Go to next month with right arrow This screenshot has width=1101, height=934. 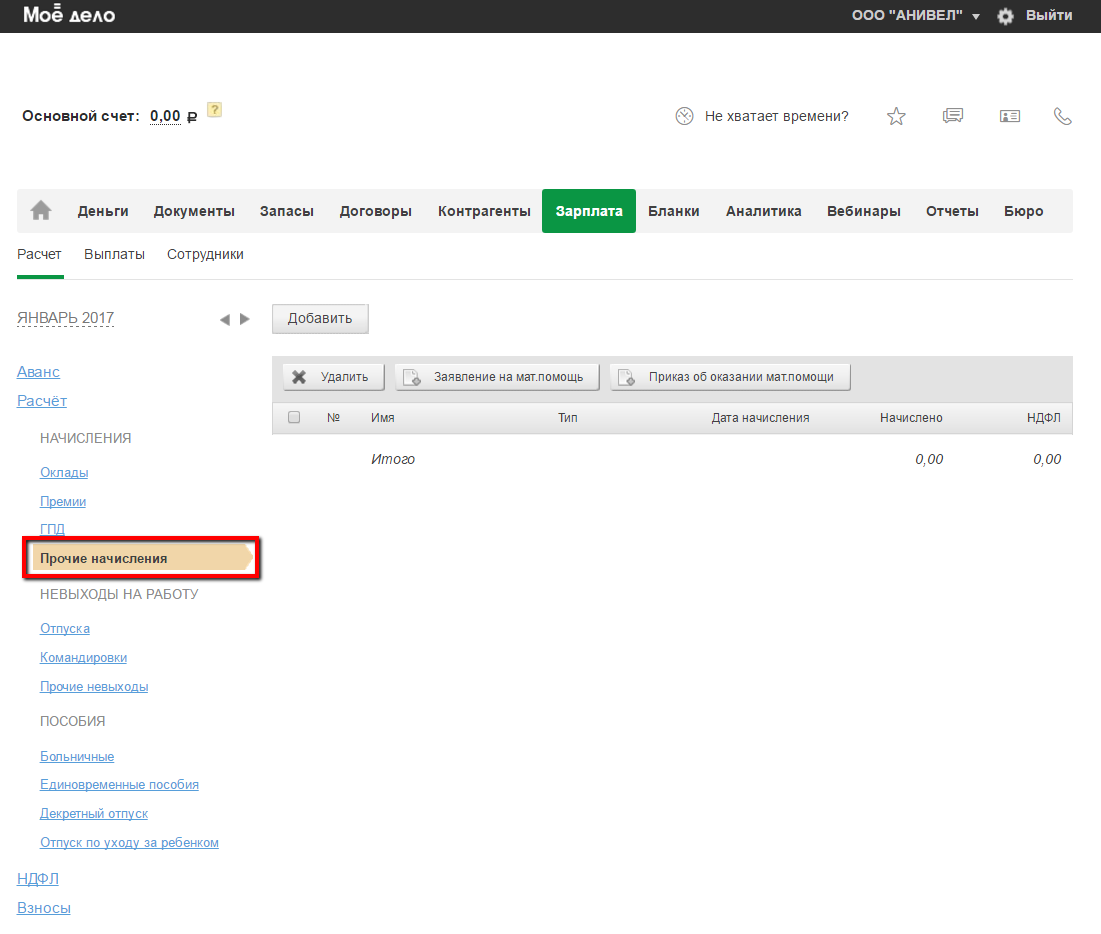click(x=245, y=319)
